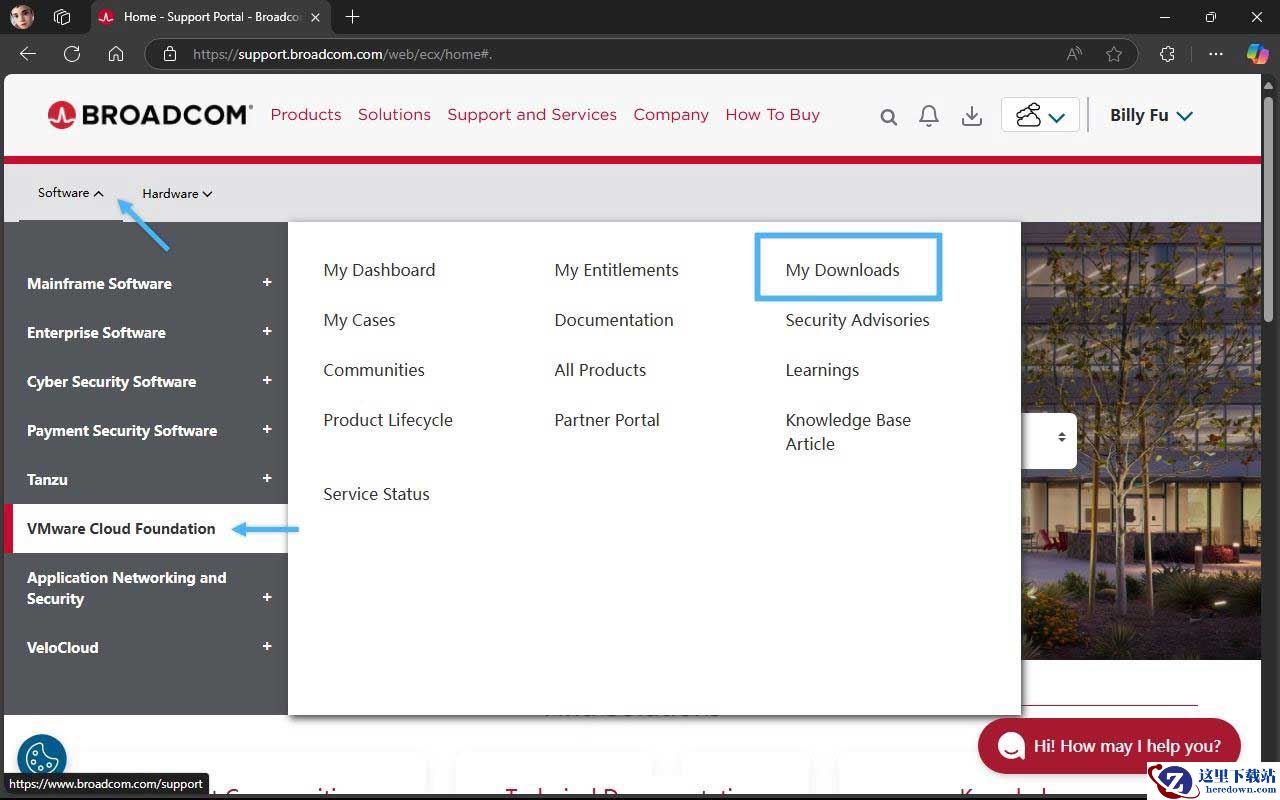Open the cookie settings icon
Image resolution: width=1280 pixels, height=800 pixels.
(x=42, y=758)
